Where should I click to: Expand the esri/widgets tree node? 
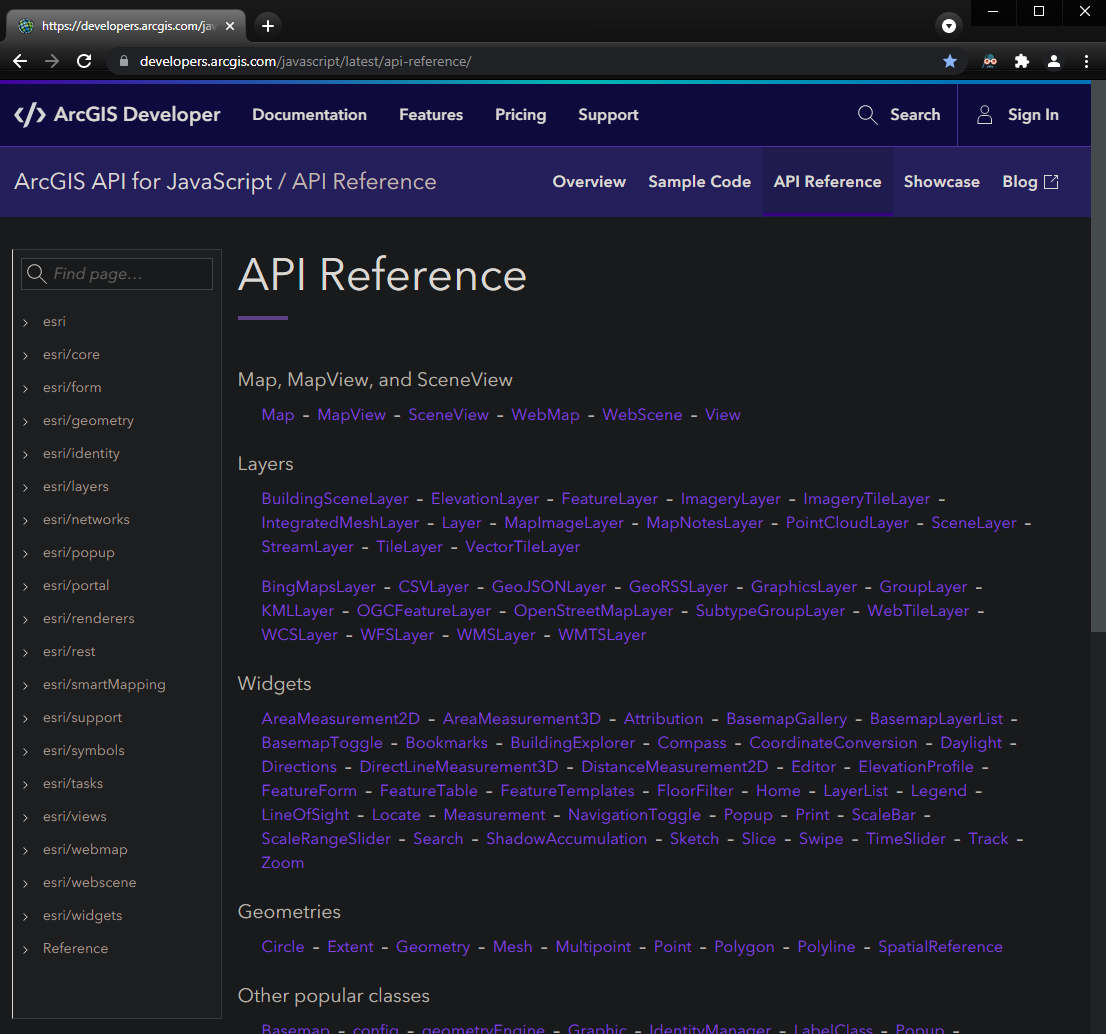coord(25,916)
